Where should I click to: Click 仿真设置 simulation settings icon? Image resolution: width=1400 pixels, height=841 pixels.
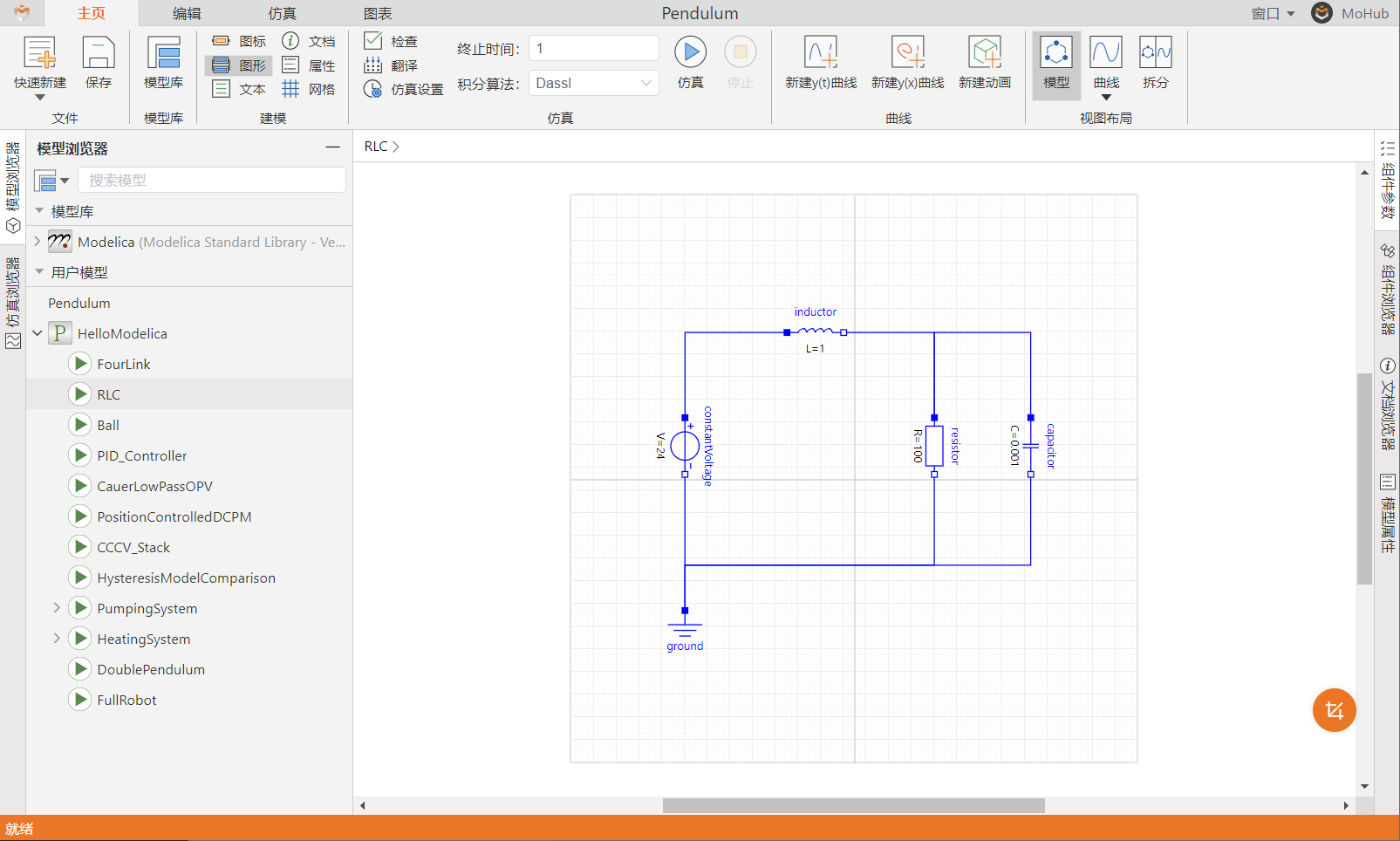[372, 89]
